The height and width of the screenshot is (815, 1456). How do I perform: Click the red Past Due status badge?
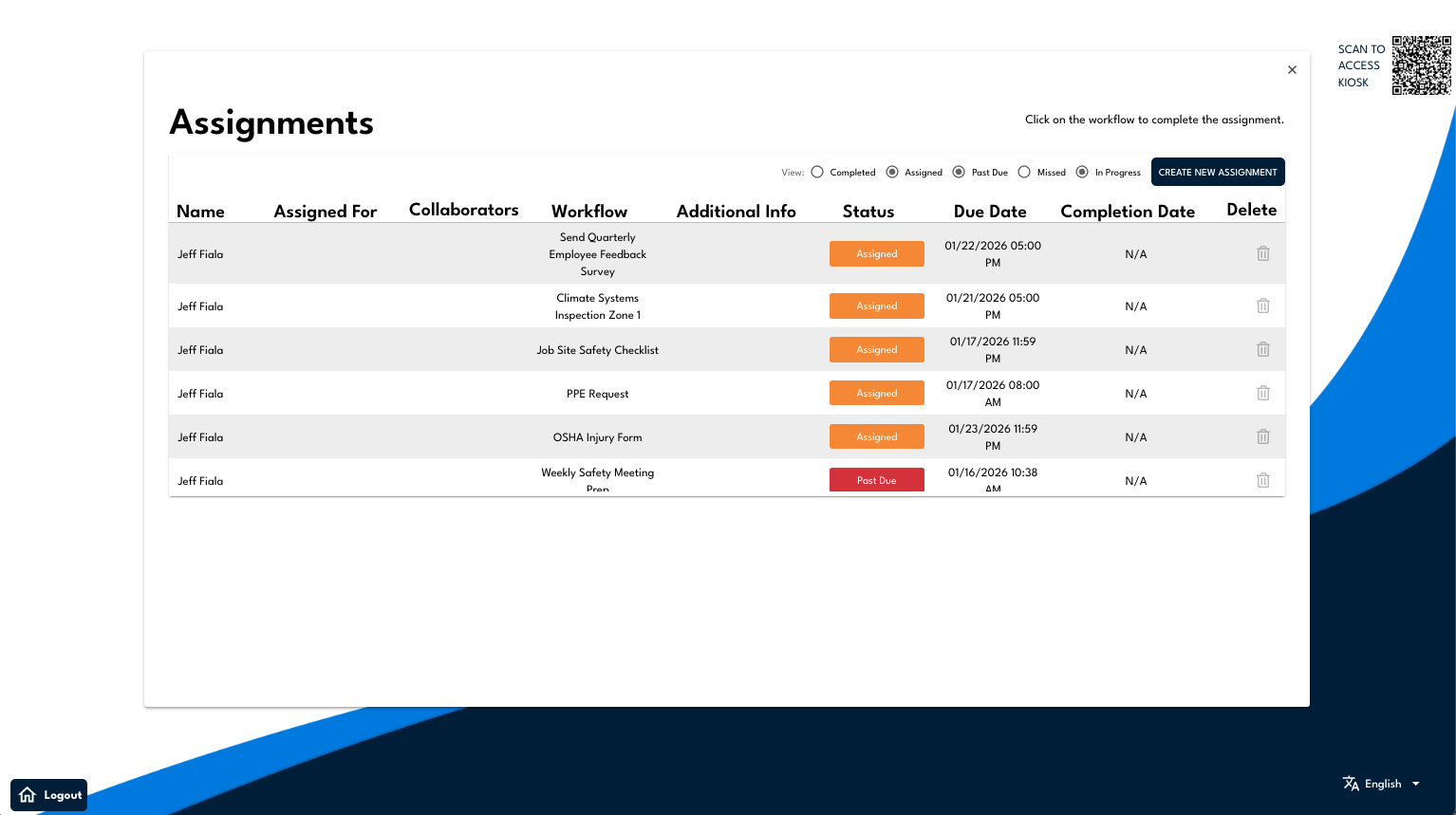[x=876, y=480]
